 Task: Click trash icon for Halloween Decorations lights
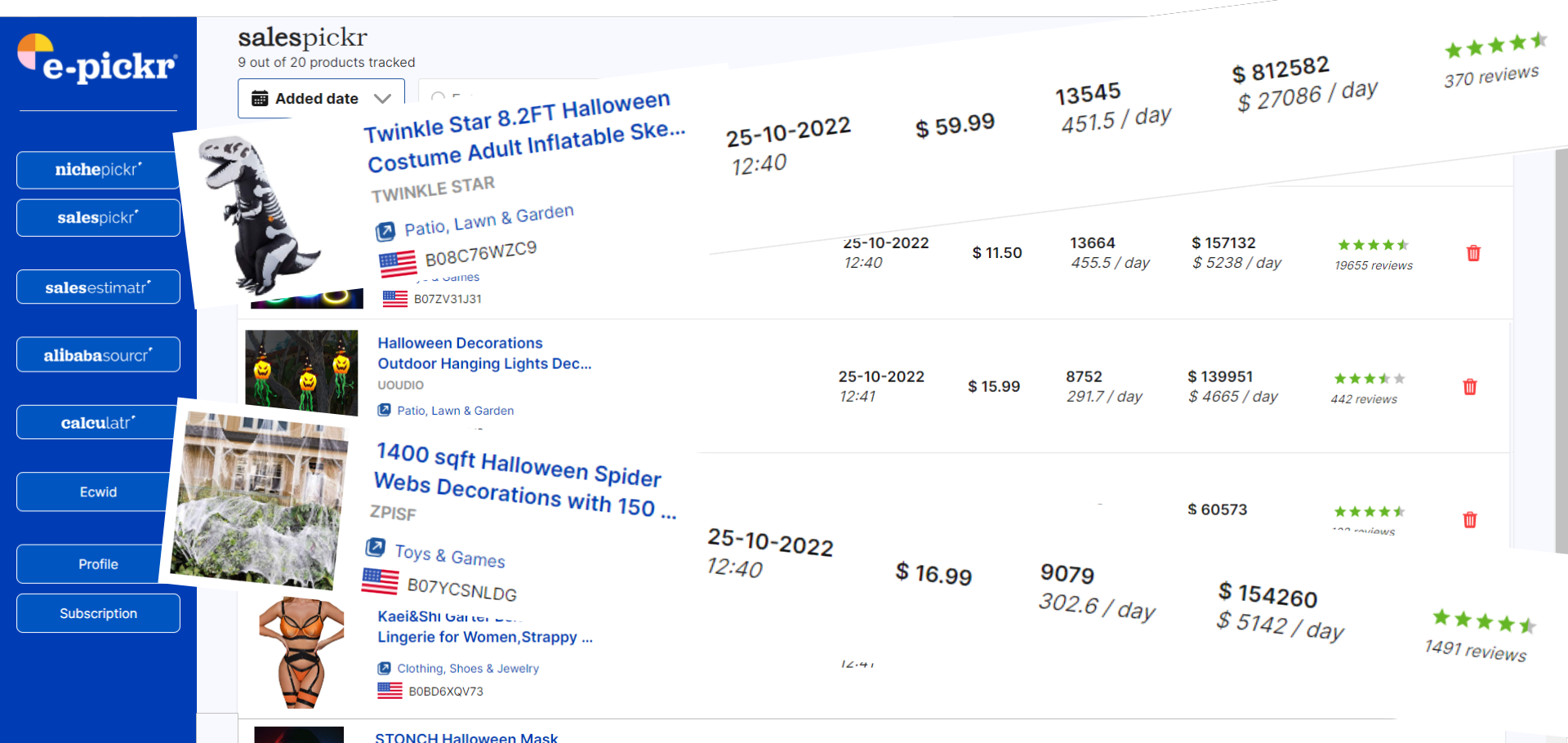1470,387
